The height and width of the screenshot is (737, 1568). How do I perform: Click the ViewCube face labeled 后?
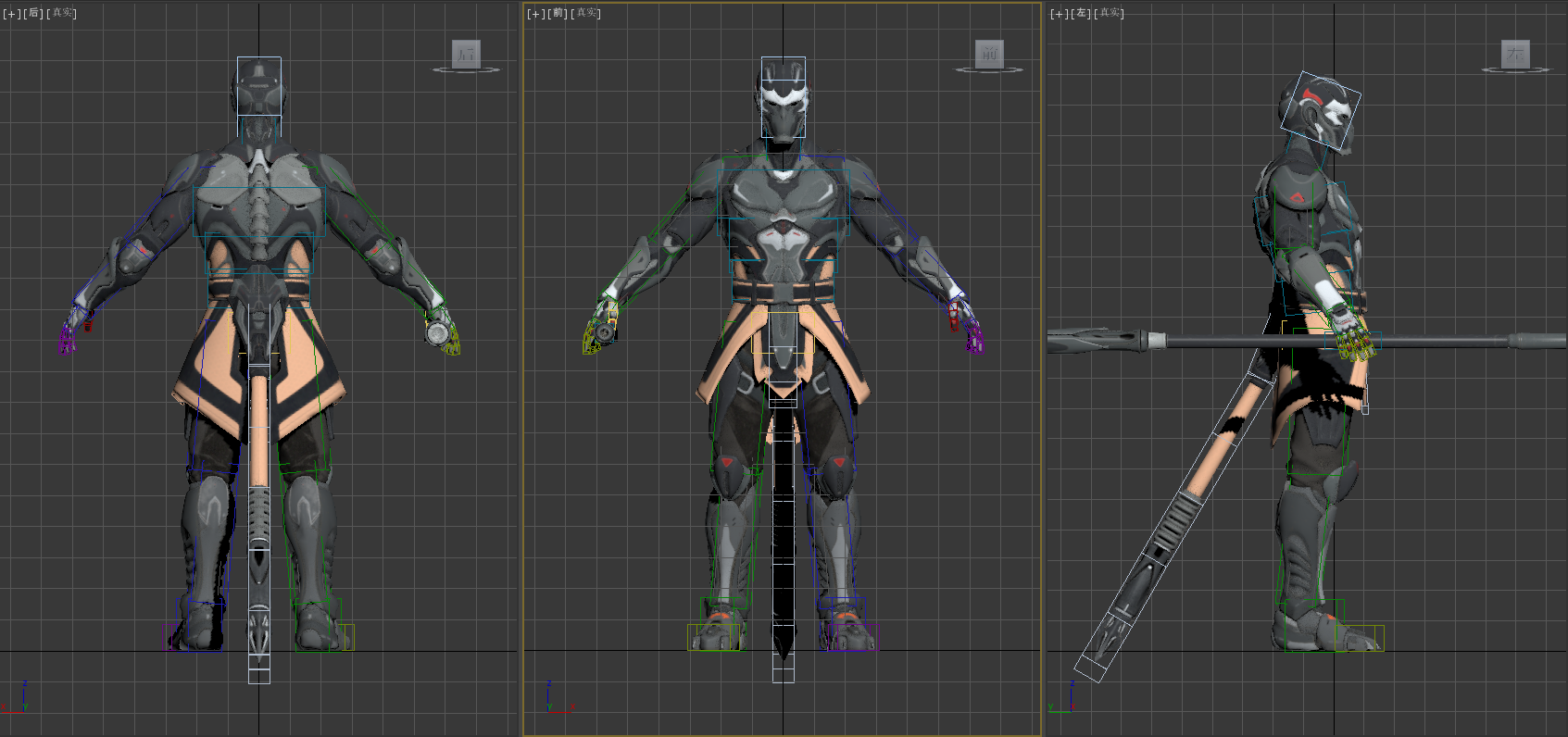point(466,54)
